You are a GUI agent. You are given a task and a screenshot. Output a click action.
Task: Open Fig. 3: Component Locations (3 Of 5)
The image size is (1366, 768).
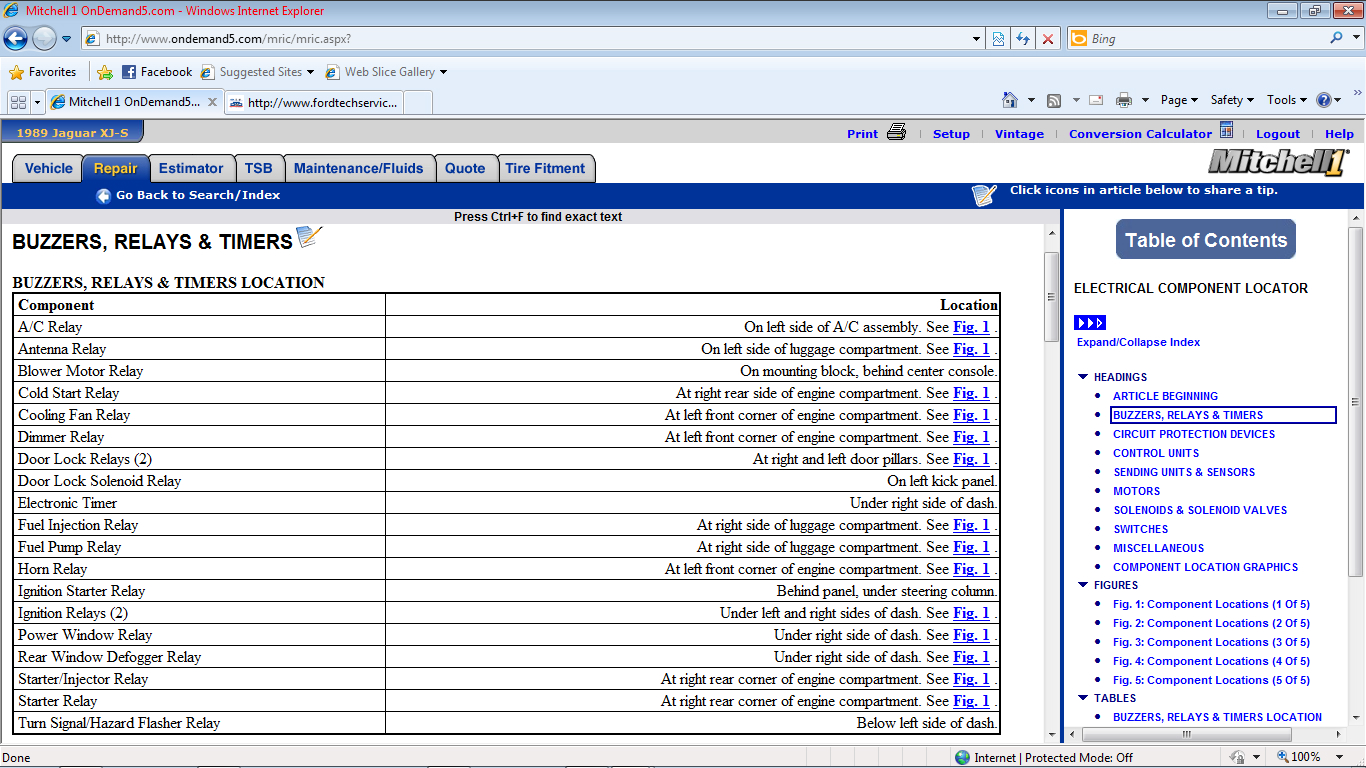(x=1211, y=642)
